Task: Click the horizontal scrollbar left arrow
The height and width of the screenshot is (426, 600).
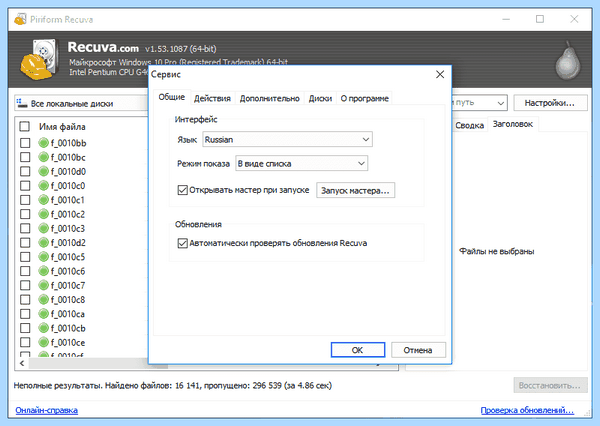Action: [22, 363]
